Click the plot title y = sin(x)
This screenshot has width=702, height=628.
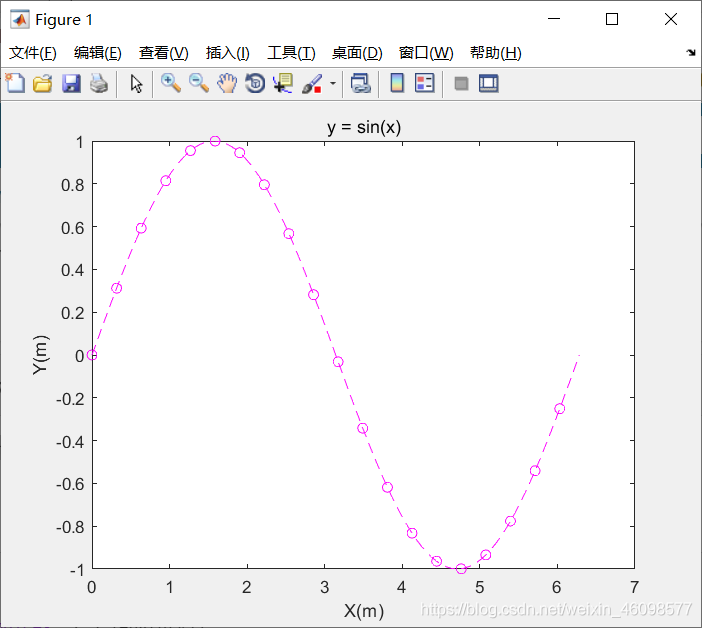coord(364,128)
